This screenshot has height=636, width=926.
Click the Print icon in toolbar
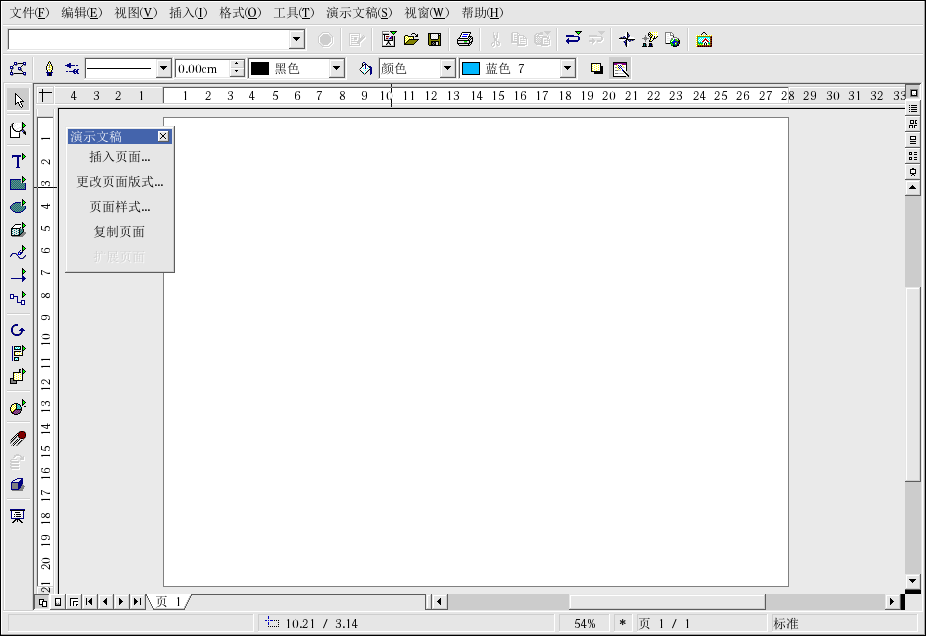click(464, 40)
